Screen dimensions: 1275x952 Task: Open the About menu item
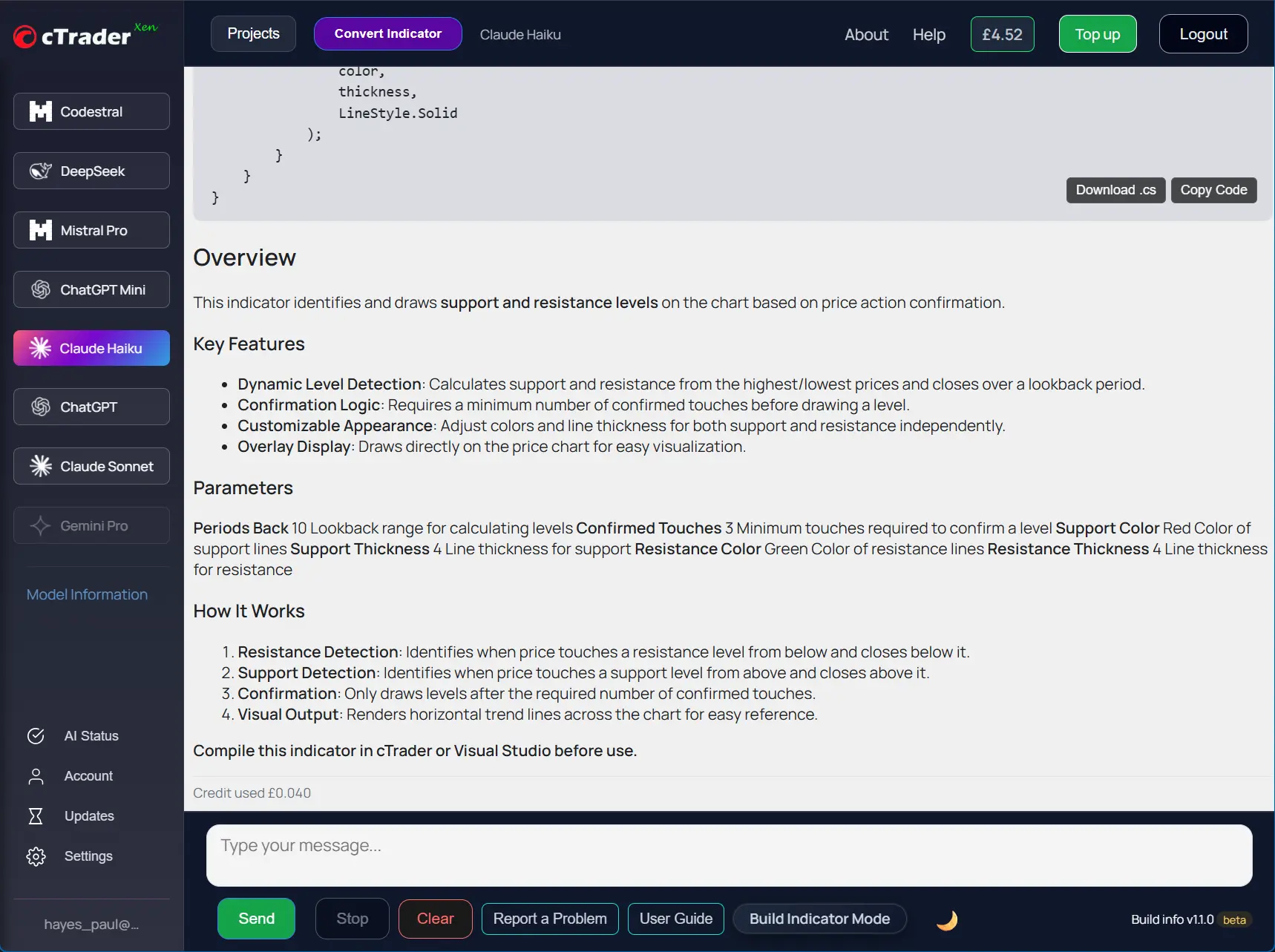(866, 35)
